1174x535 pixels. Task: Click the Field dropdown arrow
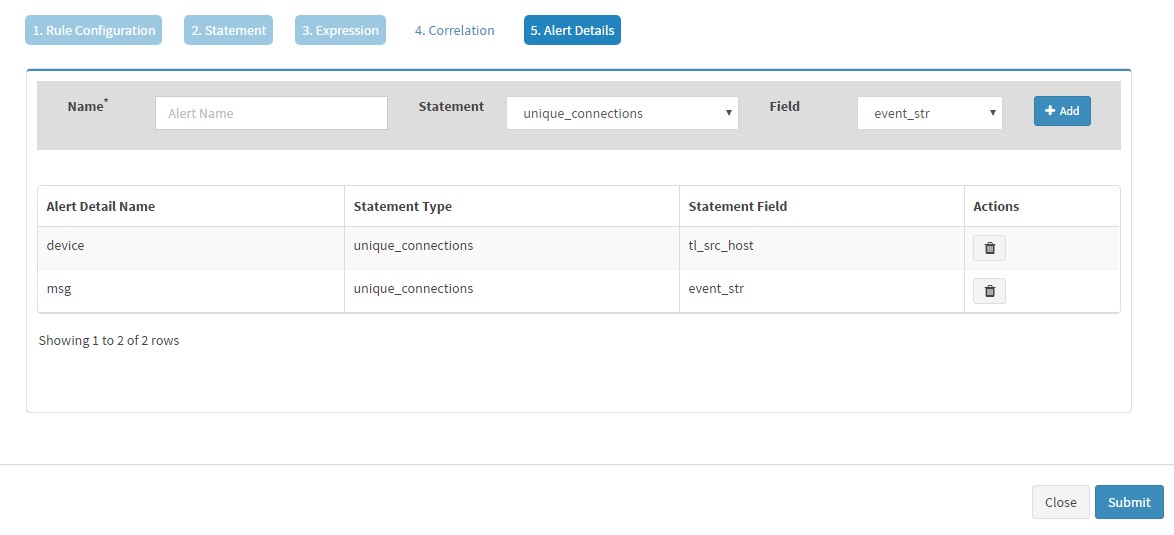click(992, 113)
